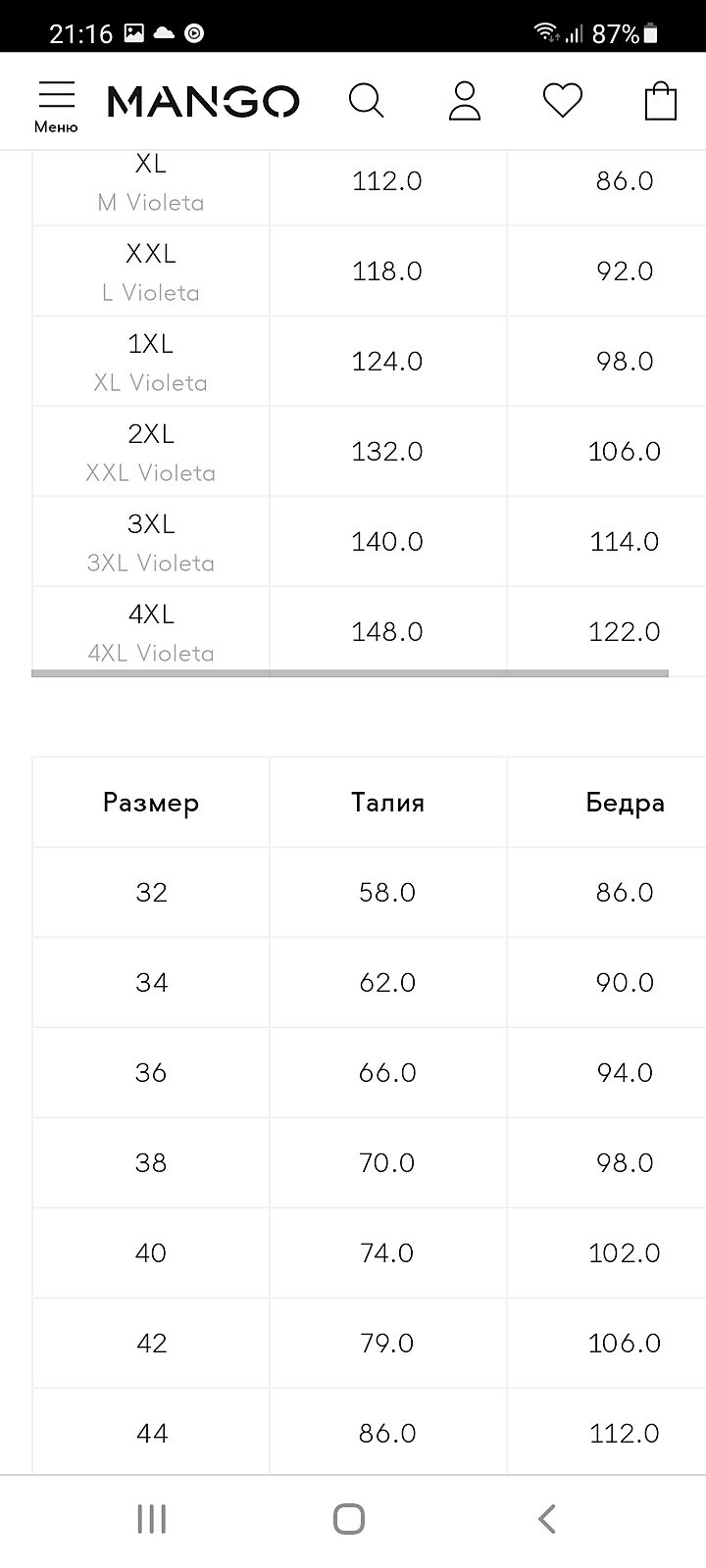
Task: Open the user account icon
Action: [x=464, y=100]
